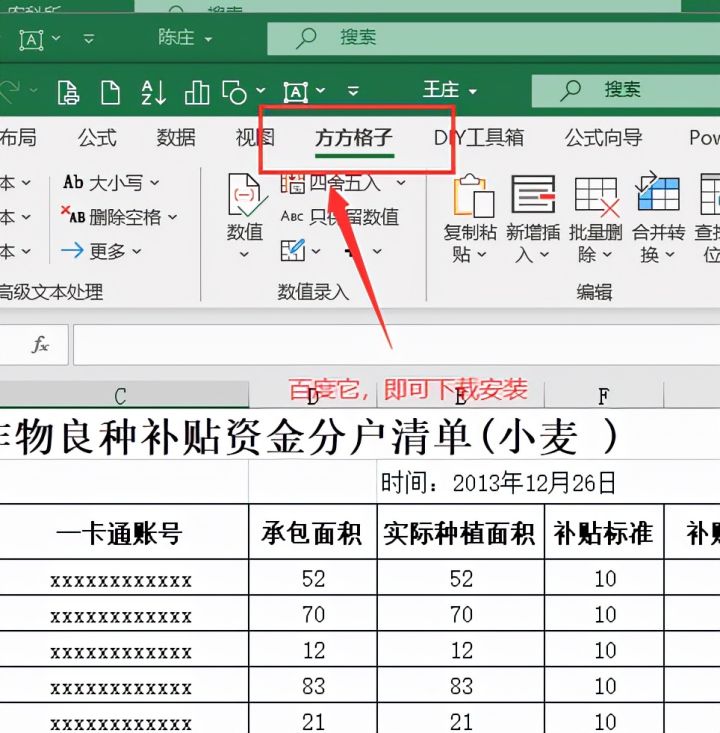This screenshot has width=720, height=733.
Task: Expand the 大小写 dropdown arrow
Action: [x=155, y=182]
